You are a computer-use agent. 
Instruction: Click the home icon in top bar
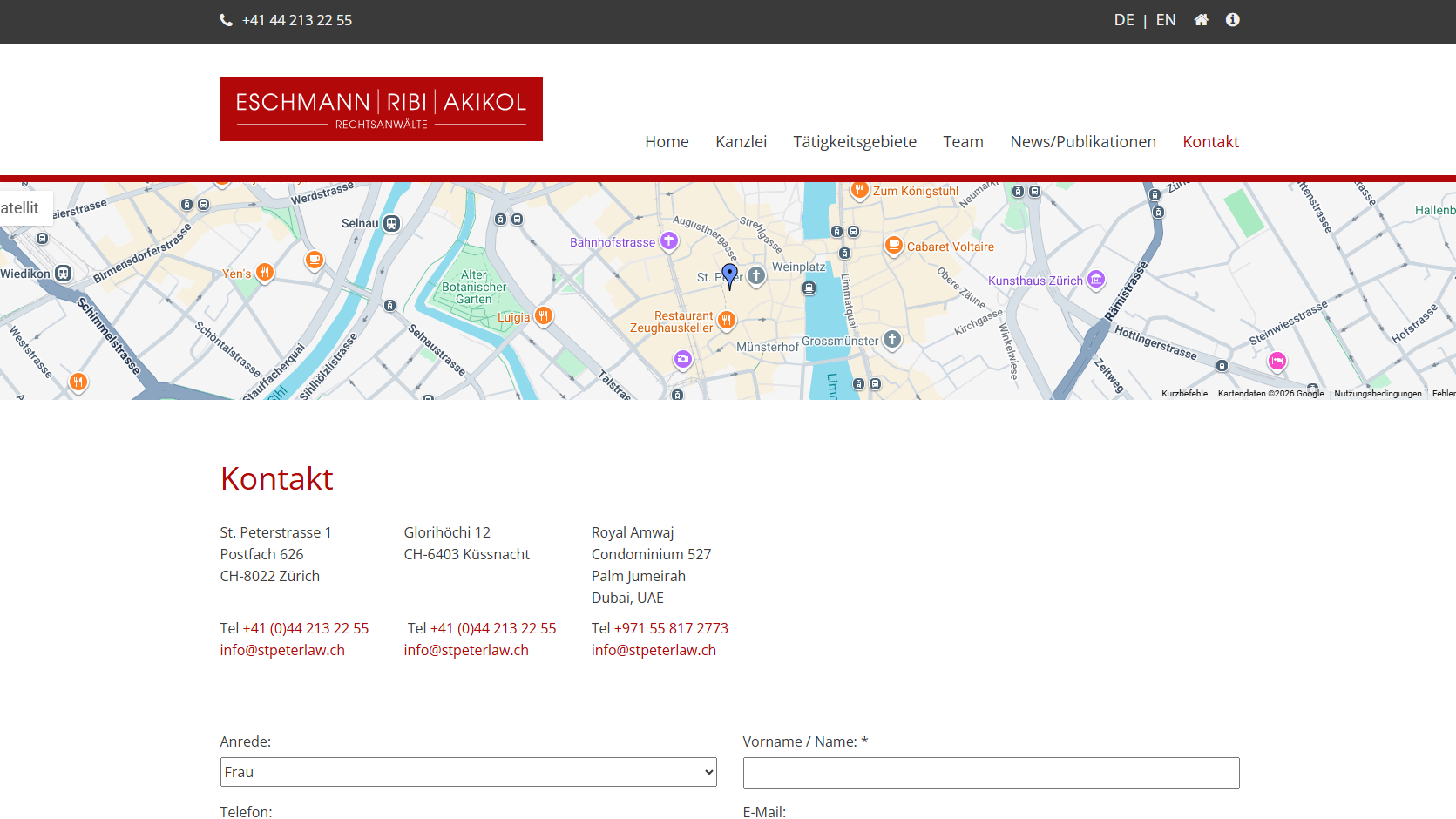[1201, 20]
